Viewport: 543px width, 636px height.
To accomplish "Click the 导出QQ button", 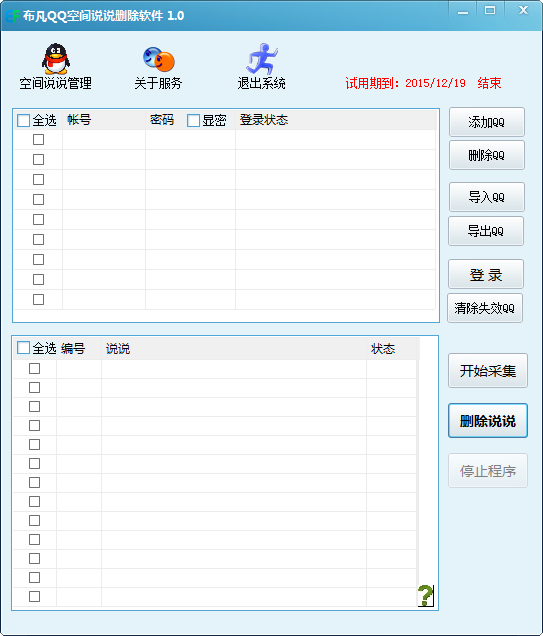I will [x=486, y=231].
